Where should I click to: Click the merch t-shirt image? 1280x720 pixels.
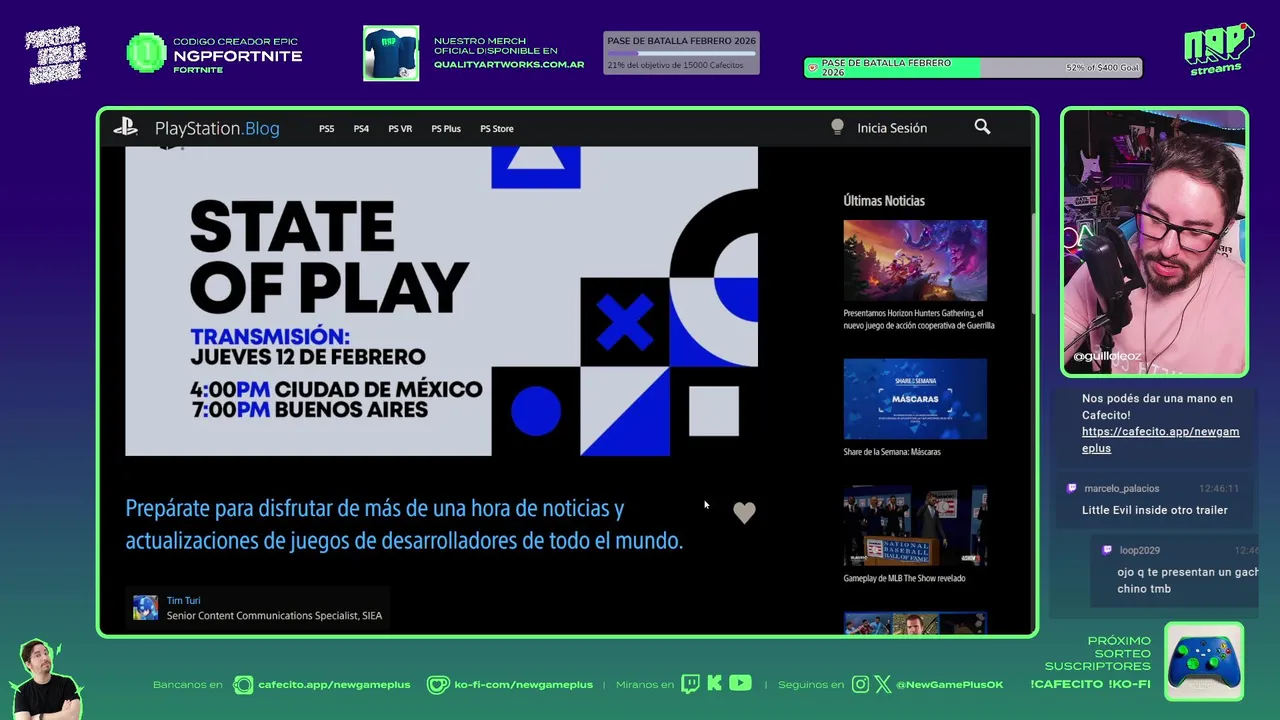click(391, 53)
